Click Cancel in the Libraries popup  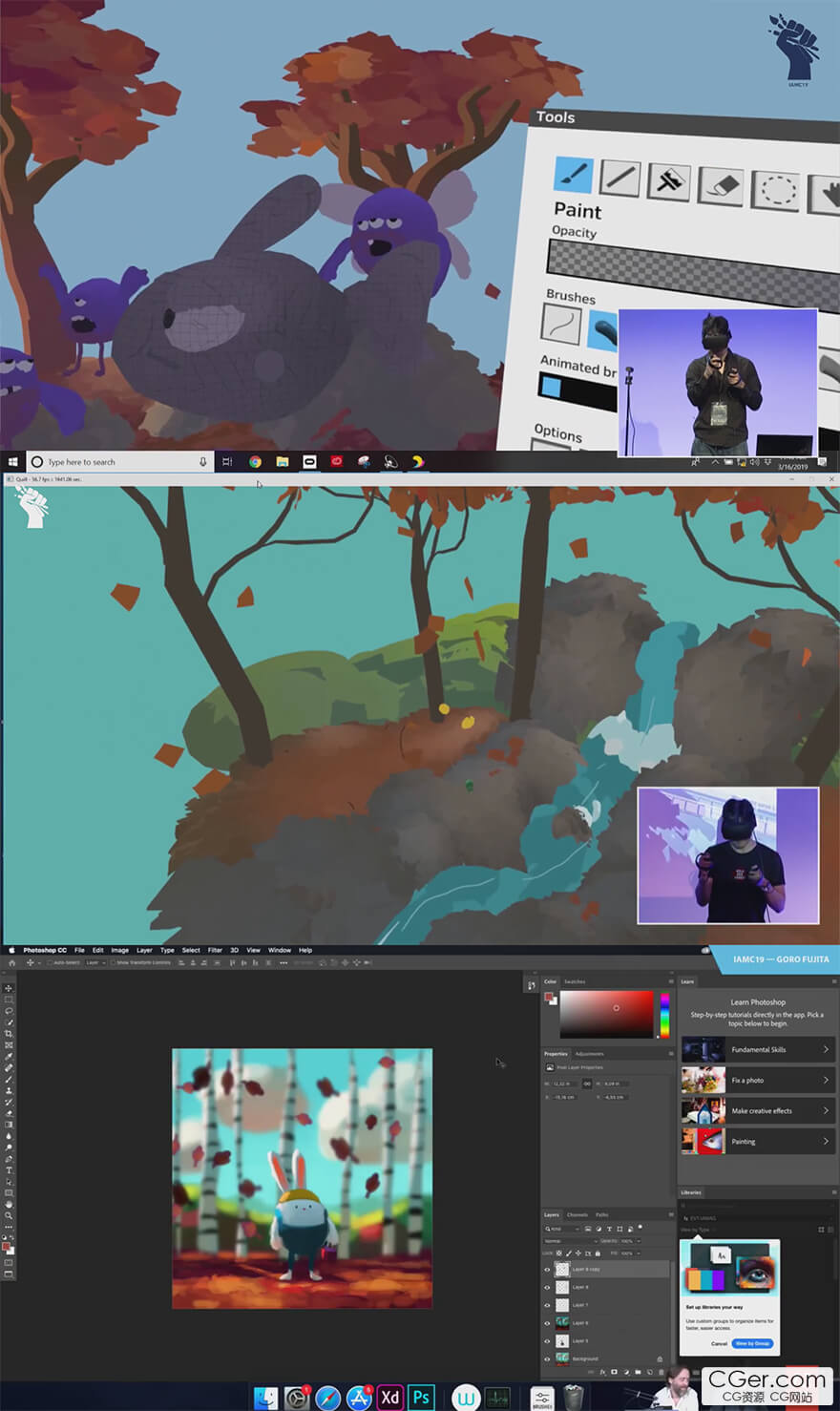click(x=719, y=1343)
